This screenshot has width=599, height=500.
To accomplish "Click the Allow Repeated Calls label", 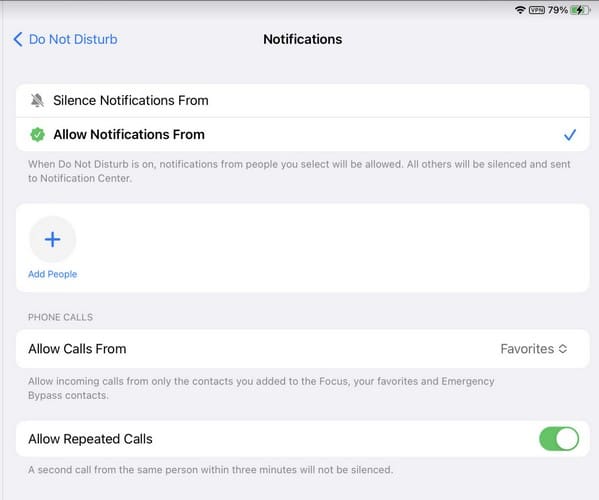I will (x=90, y=439).
